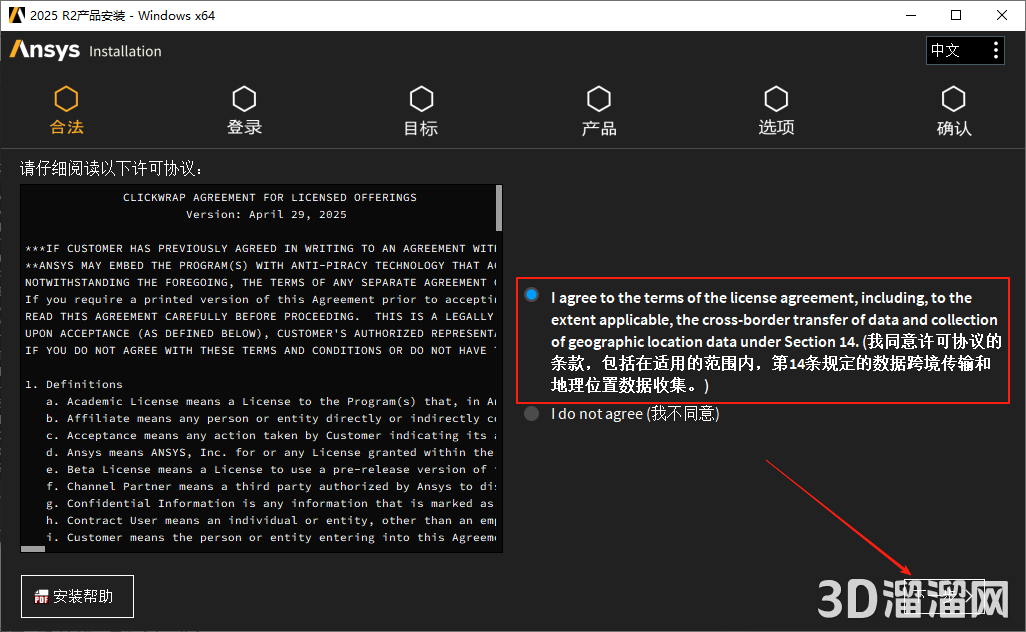
Task: Click the Ansys logo in the header
Action: [x=44, y=50]
